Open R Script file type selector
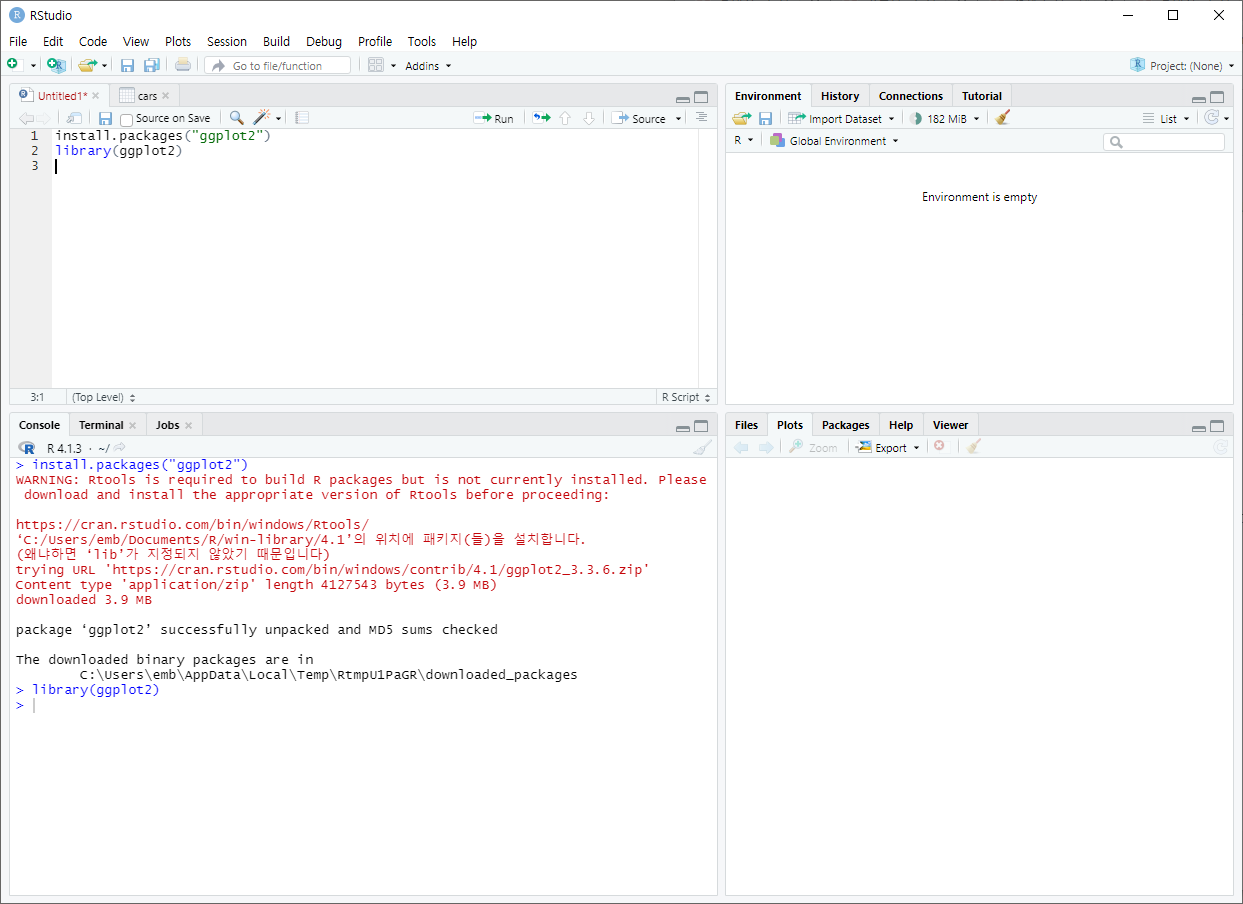 [686, 397]
